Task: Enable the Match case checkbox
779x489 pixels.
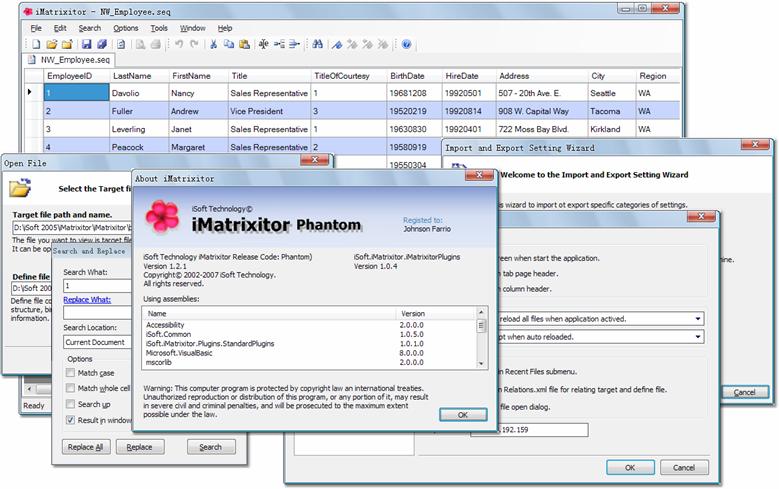Action: click(x=71, y=373)
